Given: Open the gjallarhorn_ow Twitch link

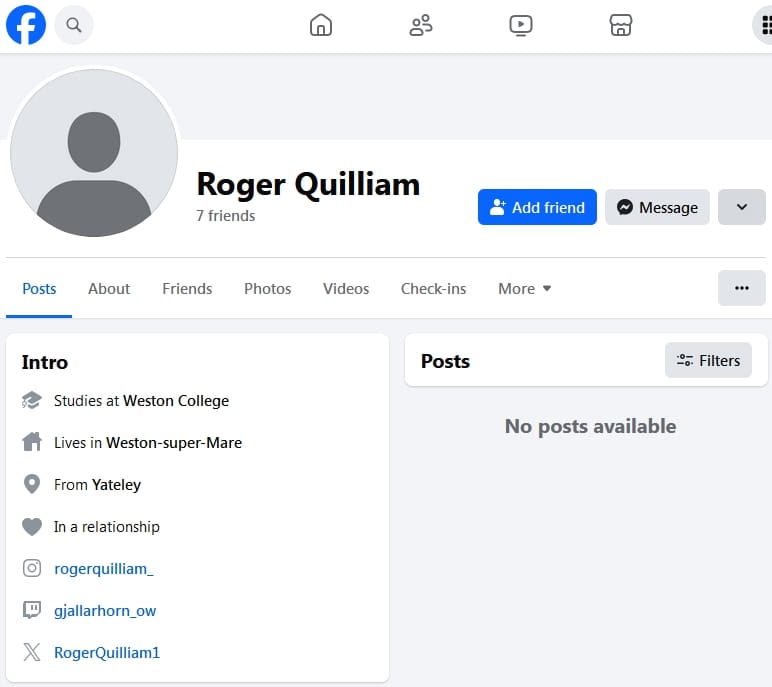Looking at the screenshot, I should tap(105, 611).
